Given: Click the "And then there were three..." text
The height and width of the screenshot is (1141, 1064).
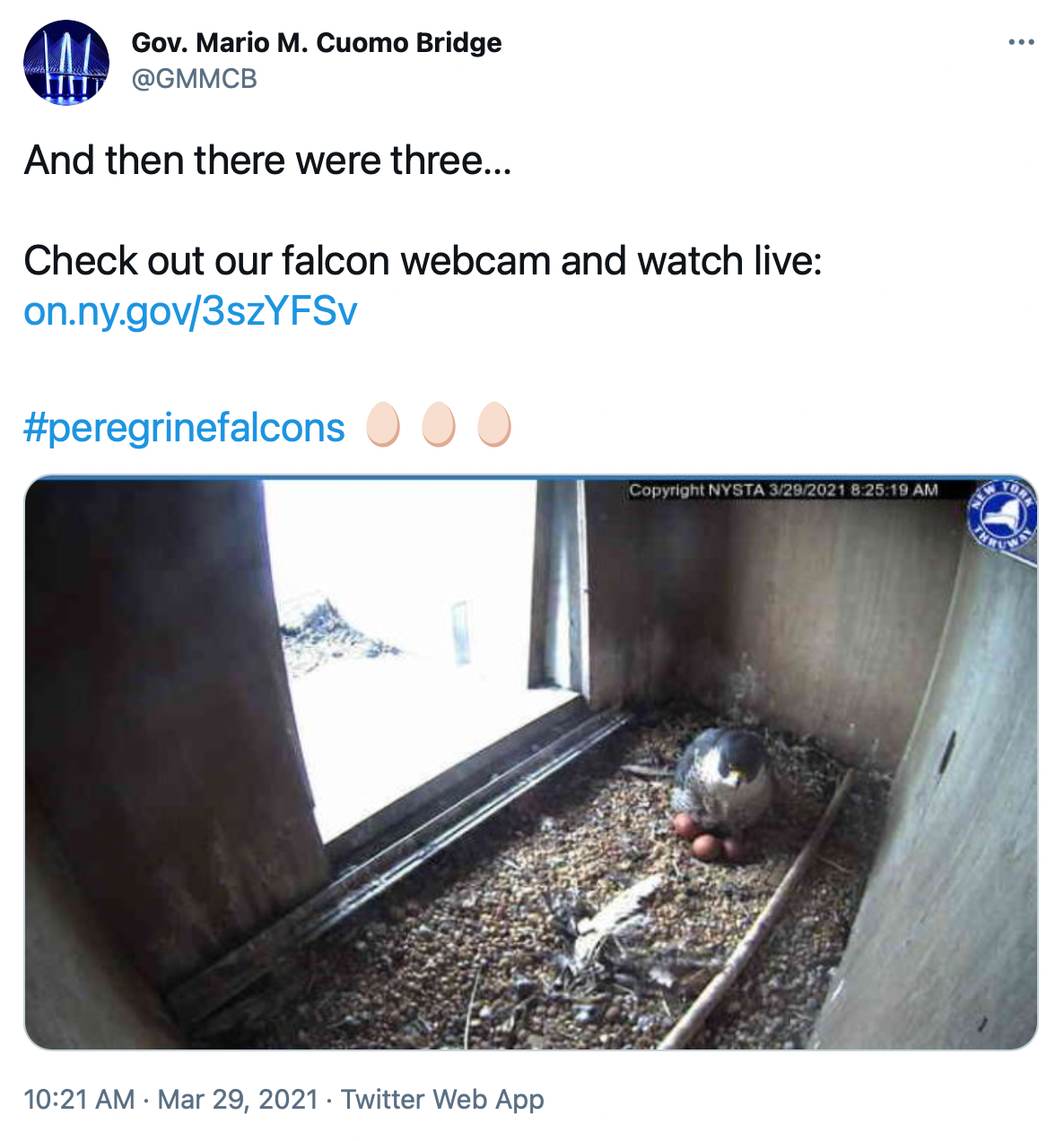Looking at the screenshot, I should (267, 161).
